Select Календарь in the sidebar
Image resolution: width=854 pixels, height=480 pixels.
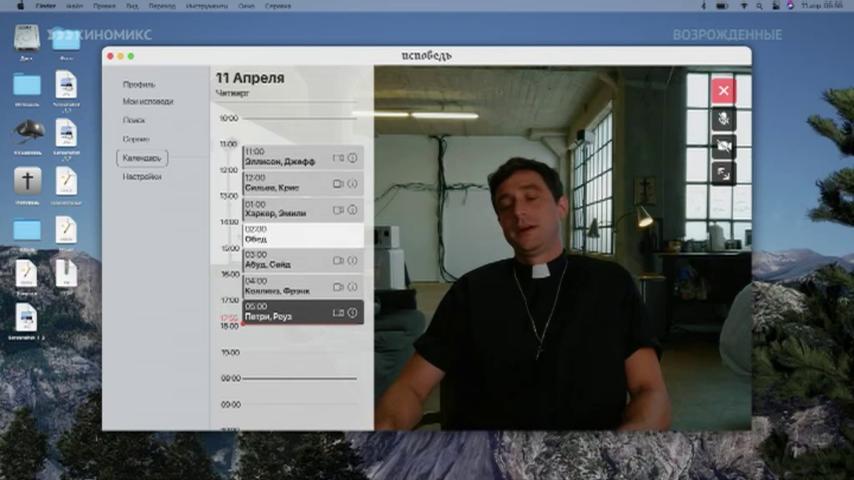pyautogui.click(x=142, y=158)
